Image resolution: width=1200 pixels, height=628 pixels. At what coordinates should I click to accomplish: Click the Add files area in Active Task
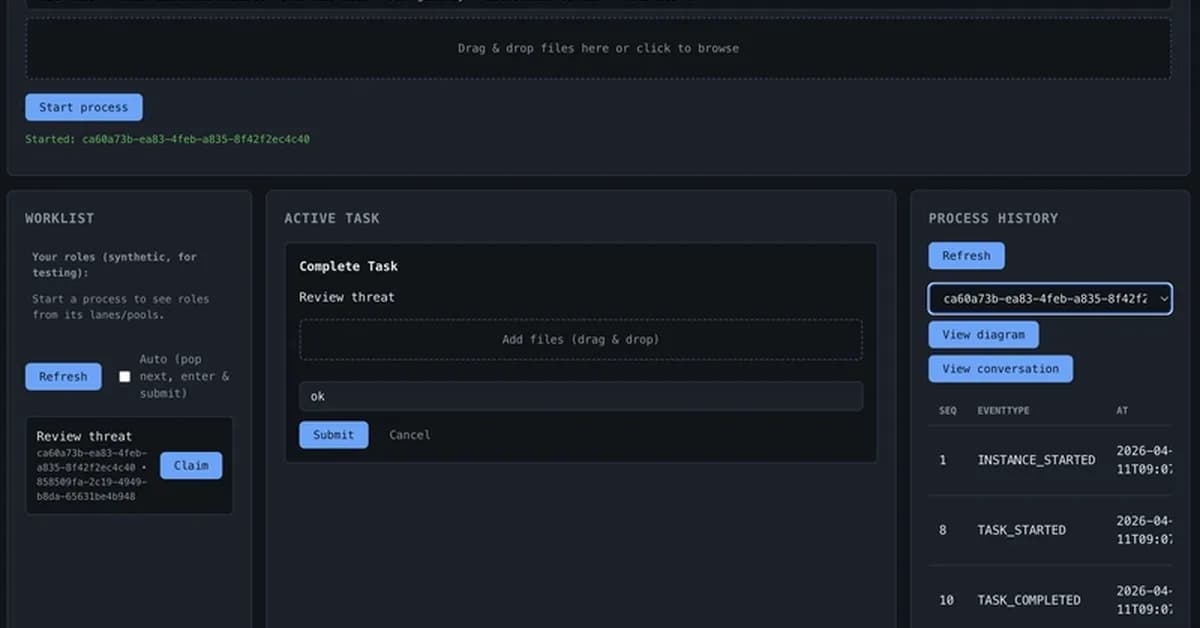(x=580, y=340)
